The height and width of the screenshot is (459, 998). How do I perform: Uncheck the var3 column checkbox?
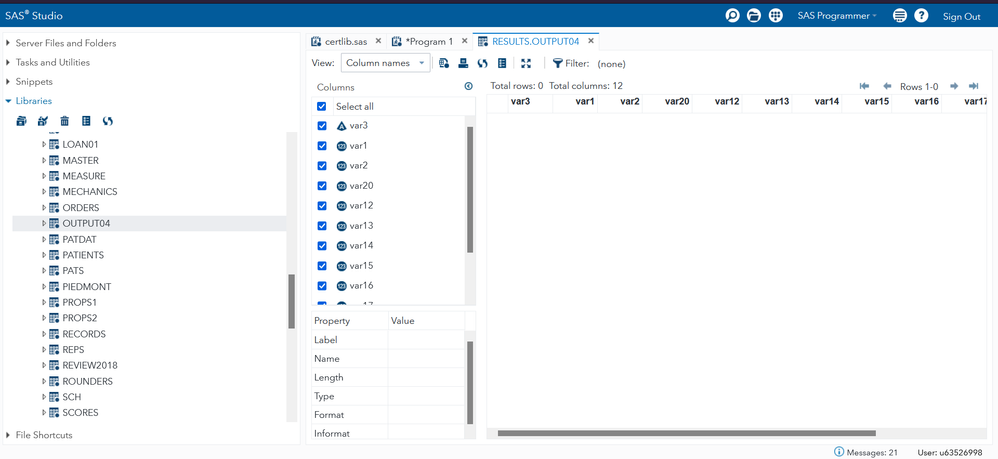322,126
